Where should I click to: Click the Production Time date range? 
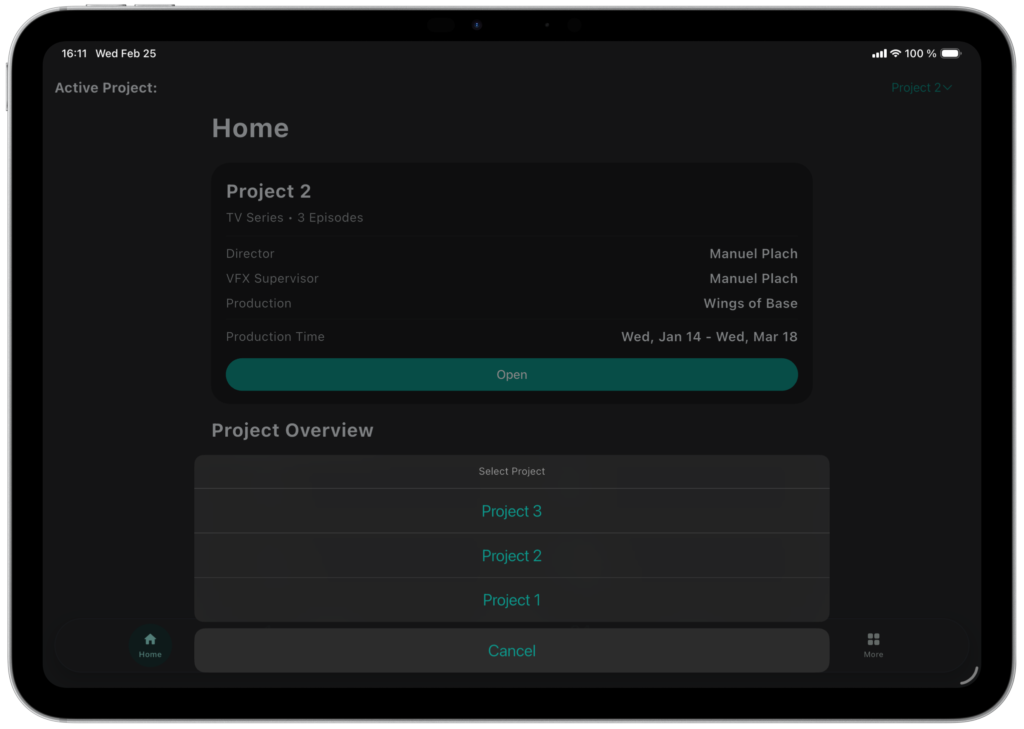(x=709, y=337)
